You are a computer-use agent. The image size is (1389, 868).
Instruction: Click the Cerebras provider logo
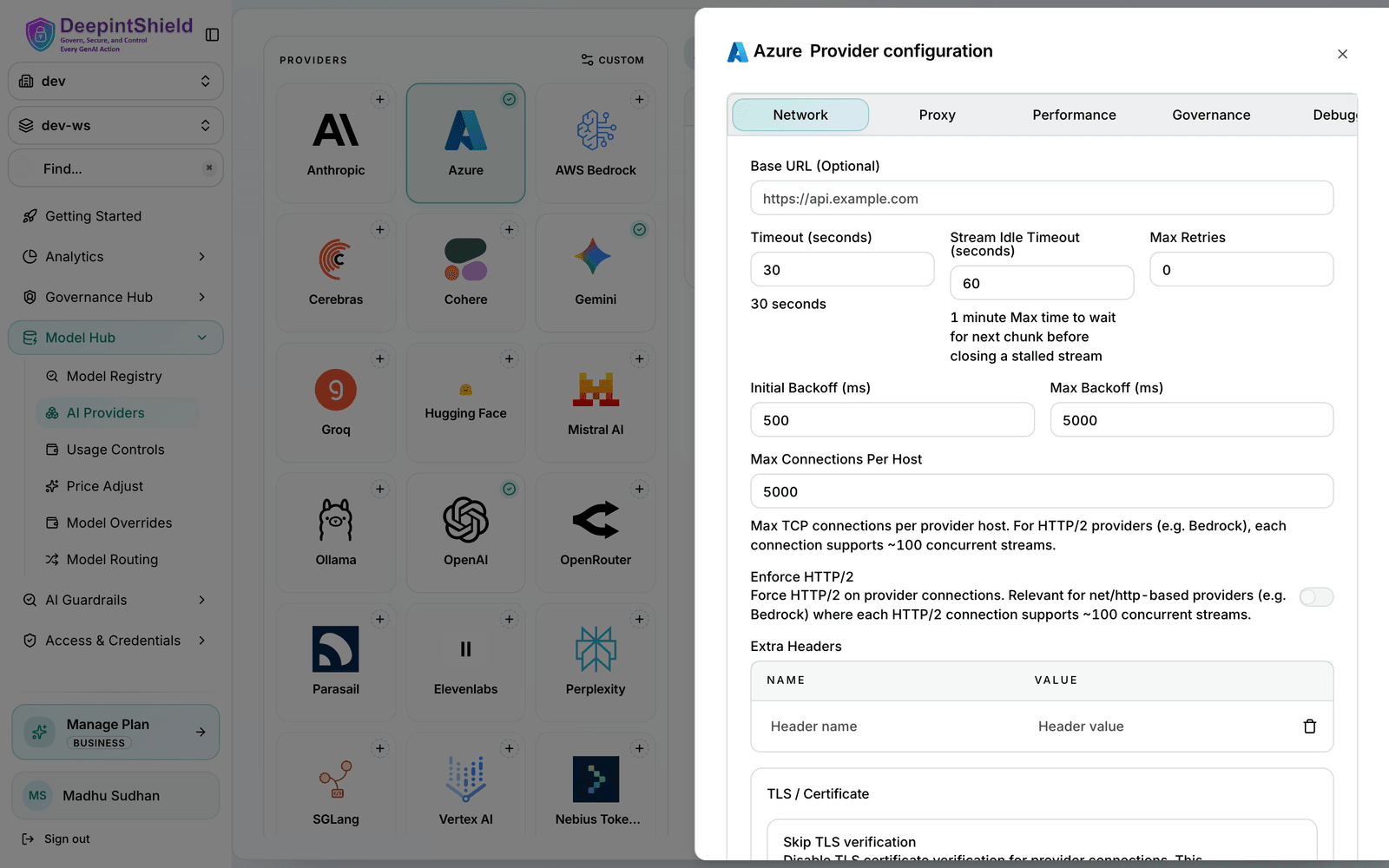click(x=336, y=260)
